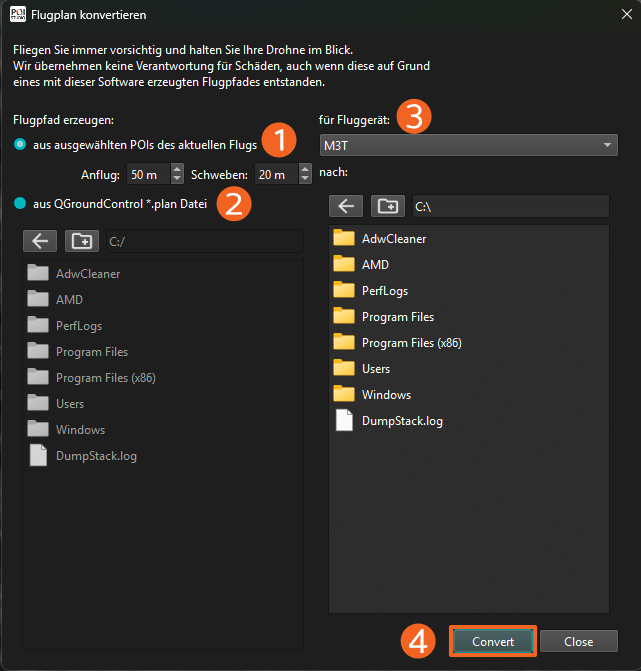Screen dimensions: 641x671
Task: Select the QGroundControl *.plan file option
Action: coord(21,204)
